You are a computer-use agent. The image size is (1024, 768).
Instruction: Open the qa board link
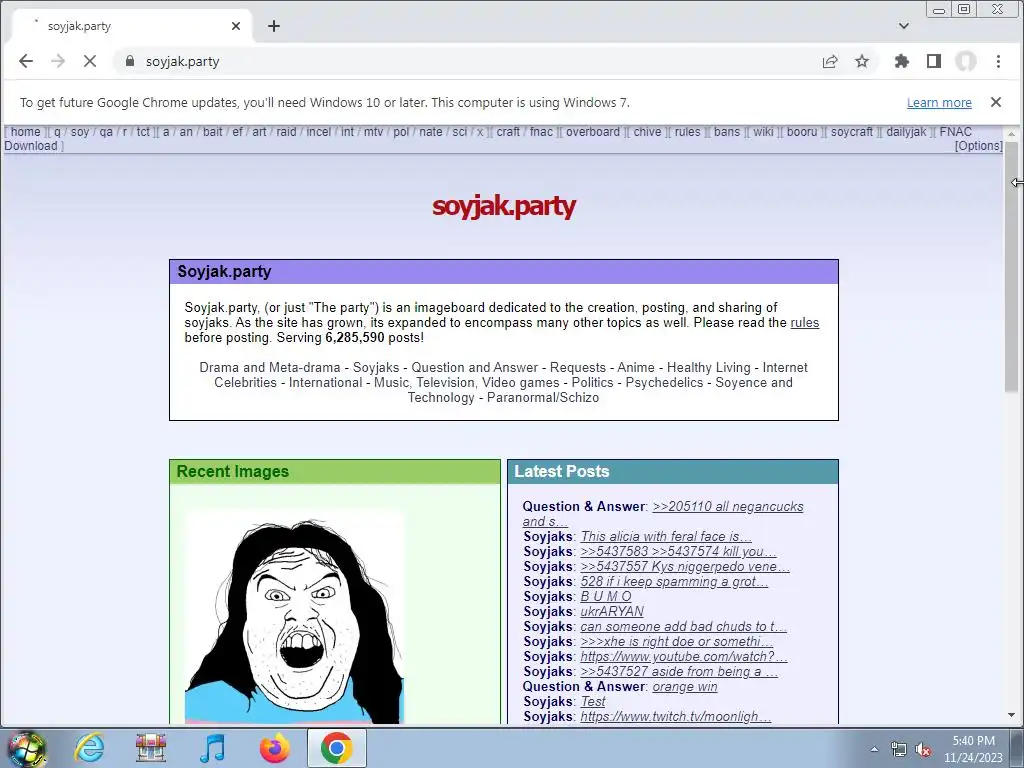[106, 132]
